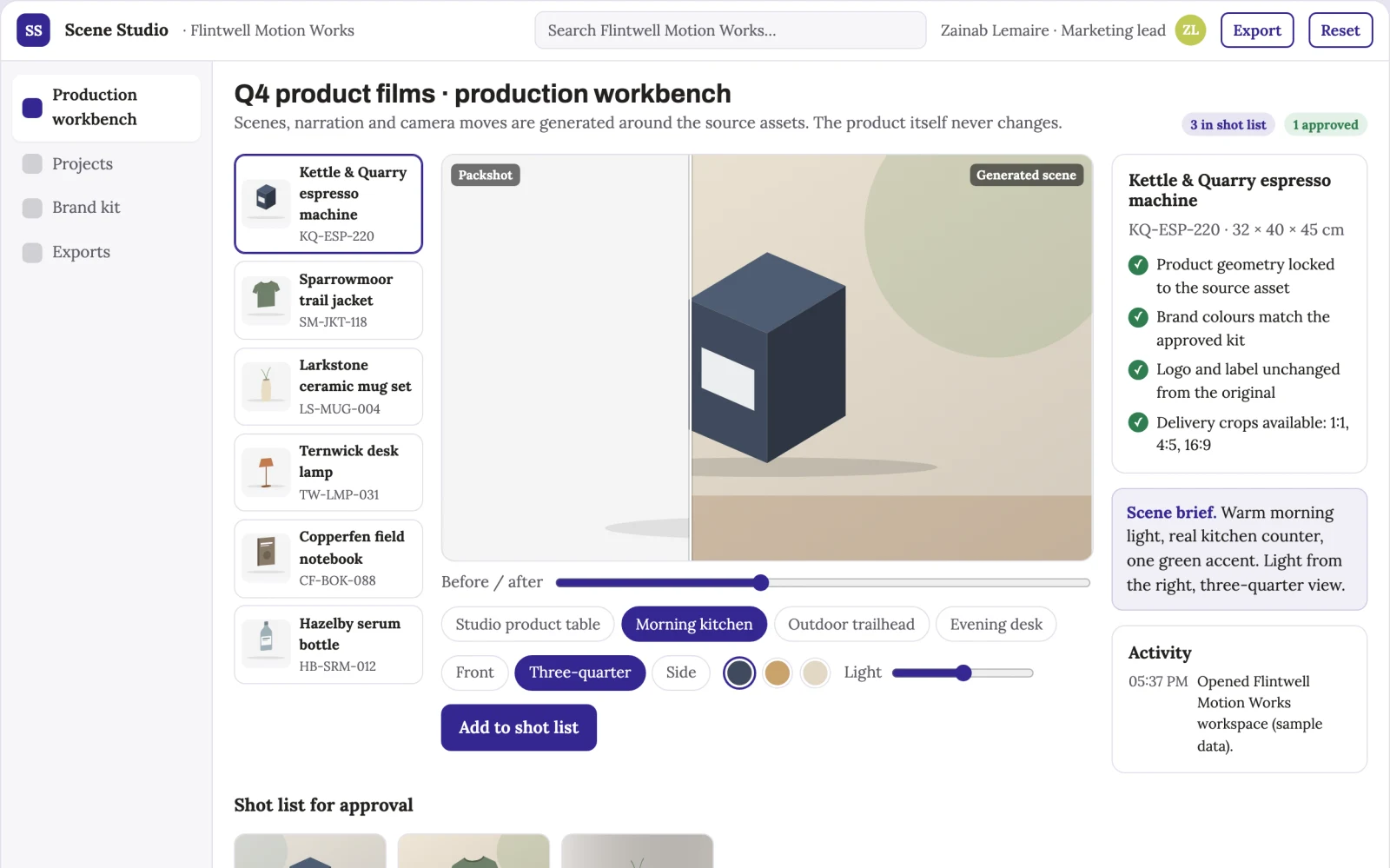The image size is (1390, 868).
Task: Select the Outdoor trailhead scene
Action: click(x=851, y=624)
